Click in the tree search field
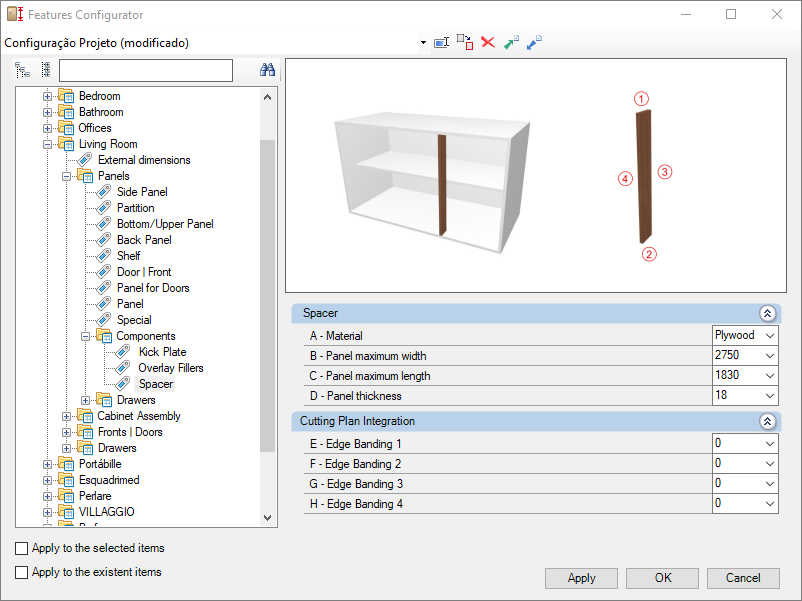Viewport: 802px width, 601px height. 145,70
